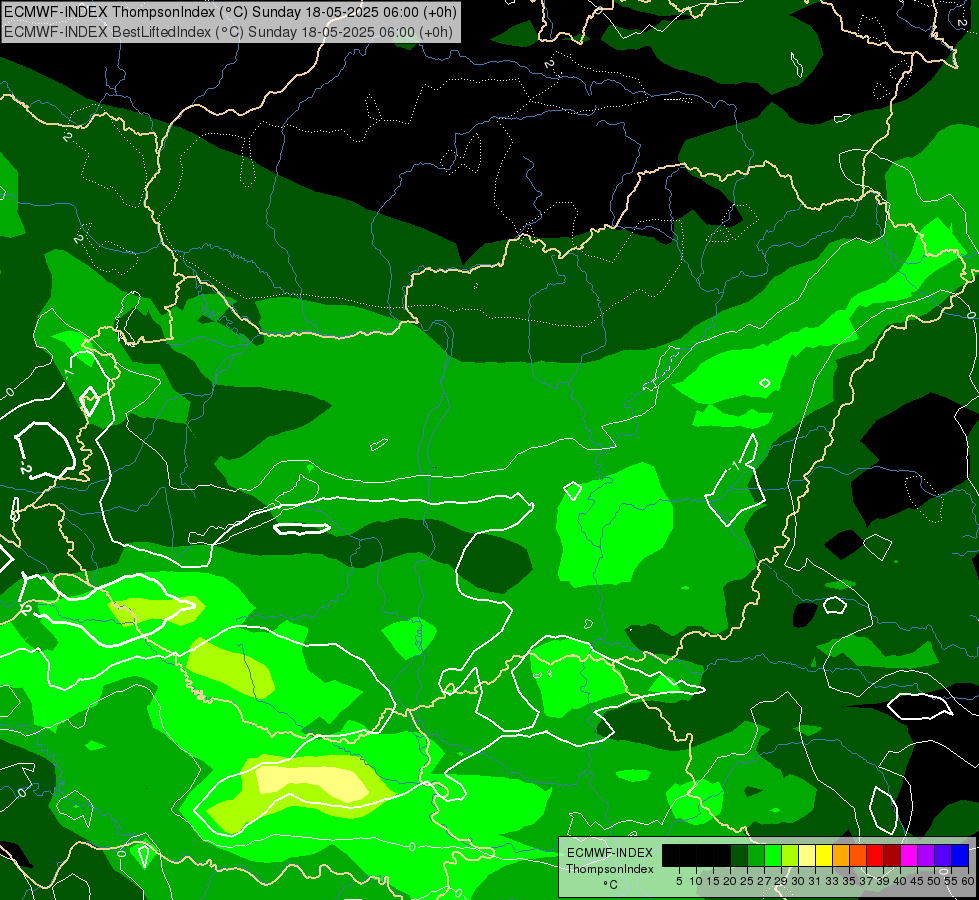Viewport: 979px width, 900px height.
Task: Click the legend tick value 5
Action: pyautogui.click(x=679, y=881)
